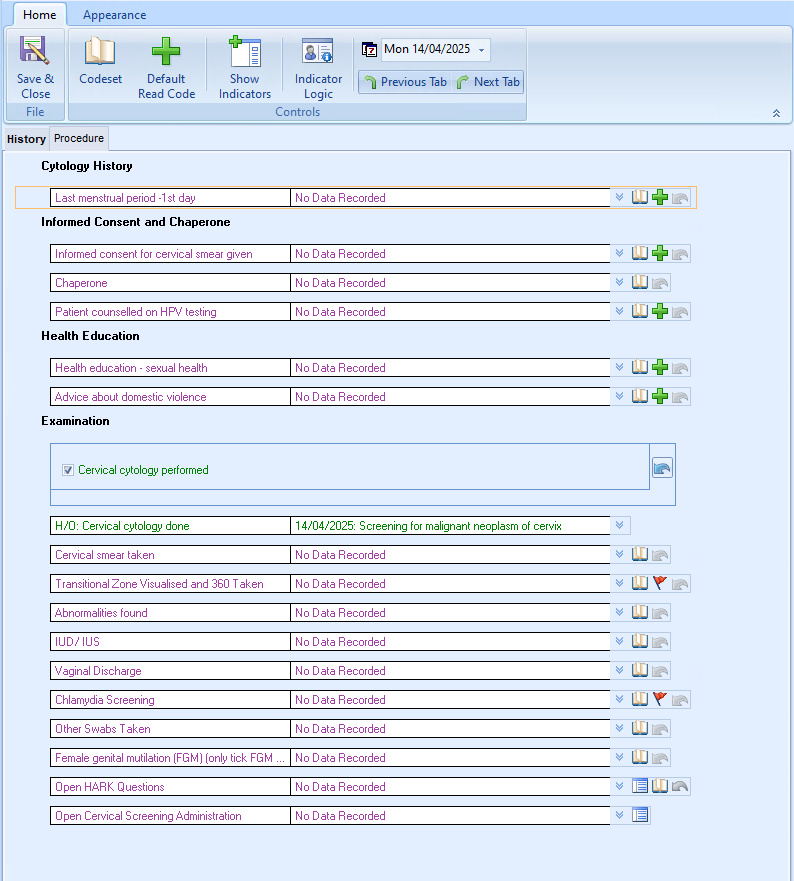Click the Next Tab button

click(x=488, y=82)
